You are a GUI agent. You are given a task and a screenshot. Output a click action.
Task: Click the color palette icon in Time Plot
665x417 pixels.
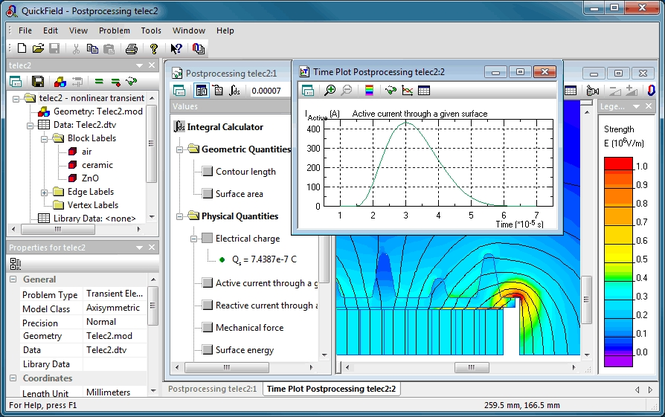(x=369, y=91)
